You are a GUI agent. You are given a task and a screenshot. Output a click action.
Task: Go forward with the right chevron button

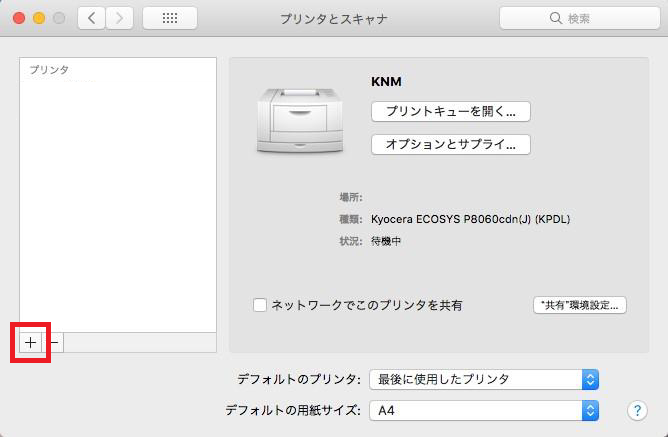coord(120,18)
